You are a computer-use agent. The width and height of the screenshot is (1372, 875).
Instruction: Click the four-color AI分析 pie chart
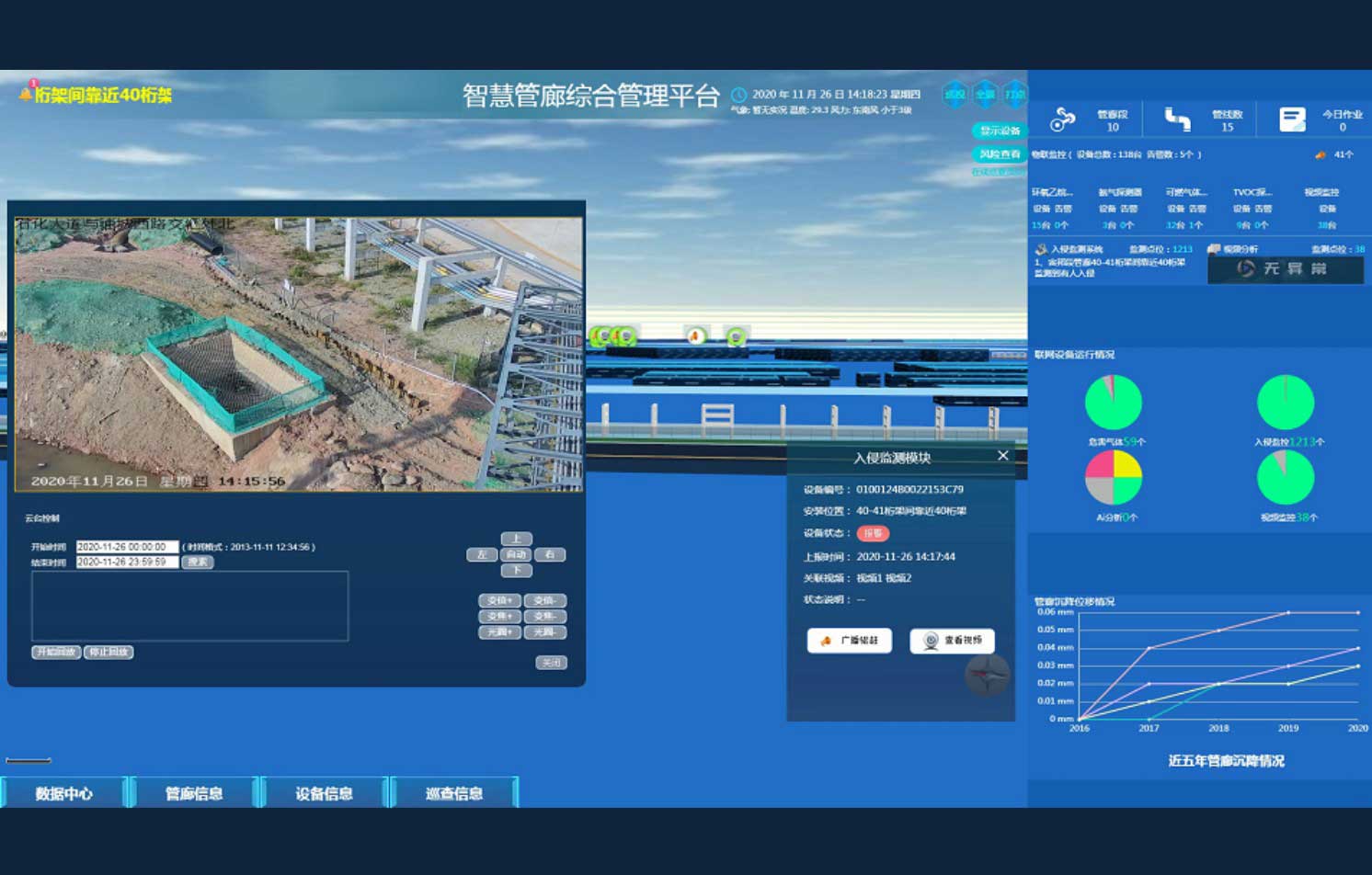(1113, 477)
